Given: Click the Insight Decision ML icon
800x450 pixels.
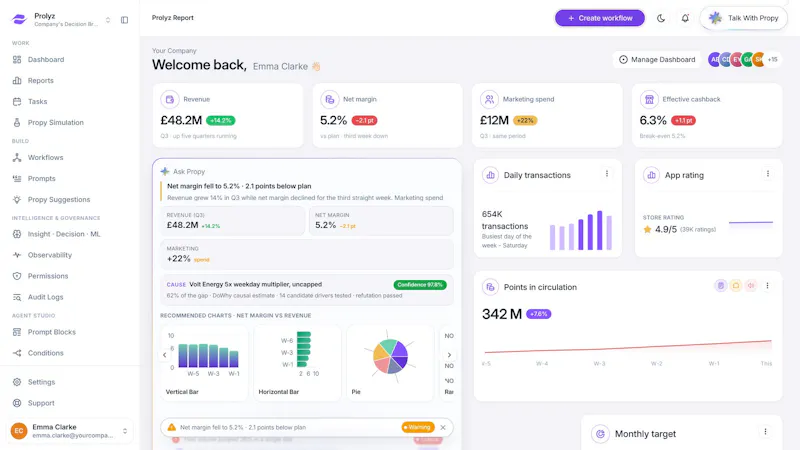Looking at the screenshot, I should click(x=17, y=234).
